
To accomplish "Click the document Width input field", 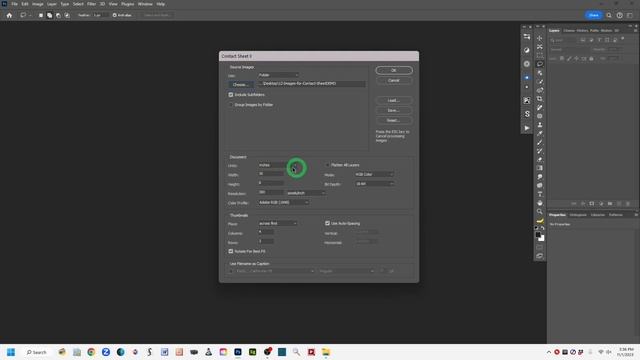I will (271, 174).
